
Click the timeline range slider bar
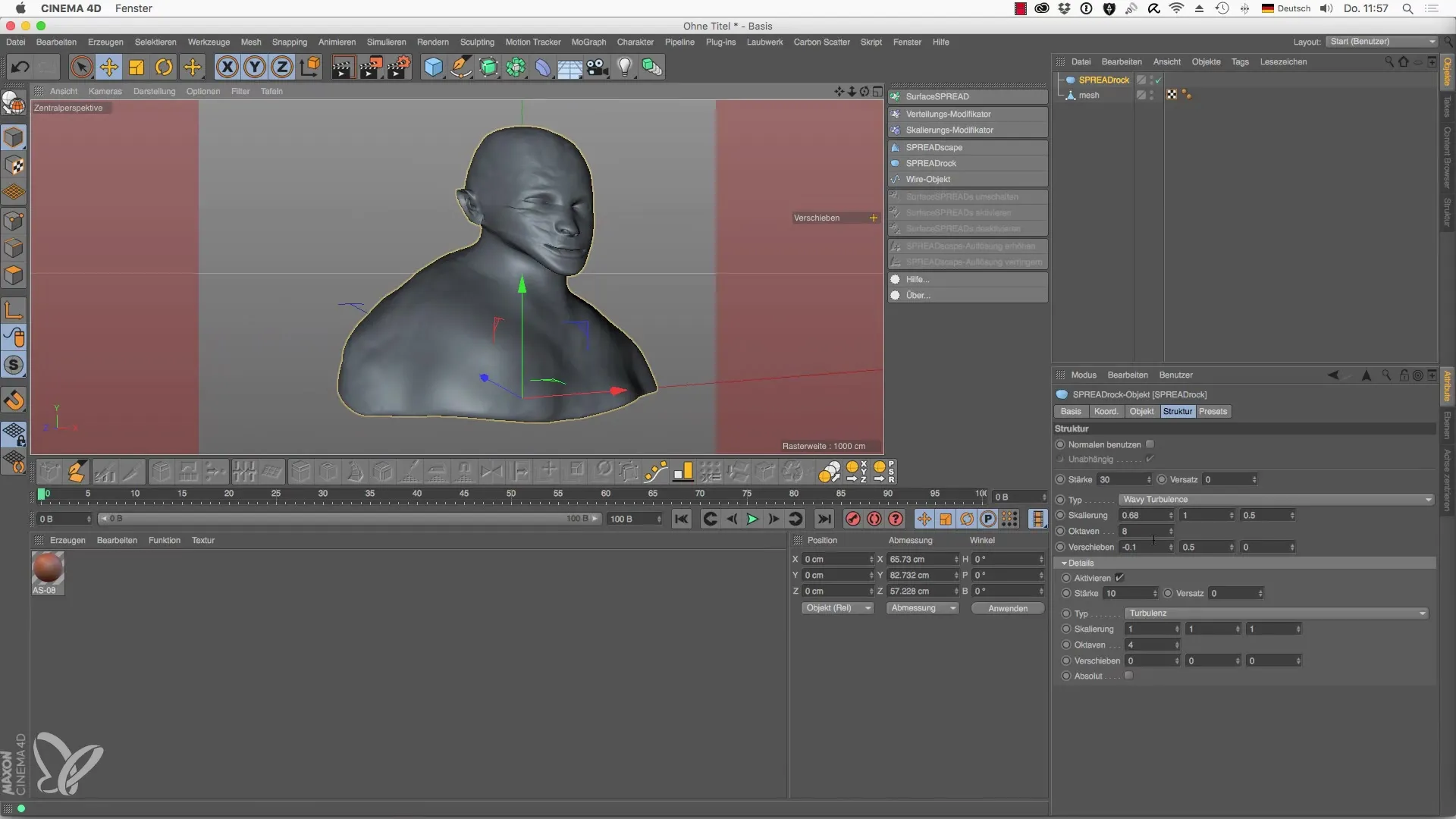pyautogui.click(x=349, y=519)
